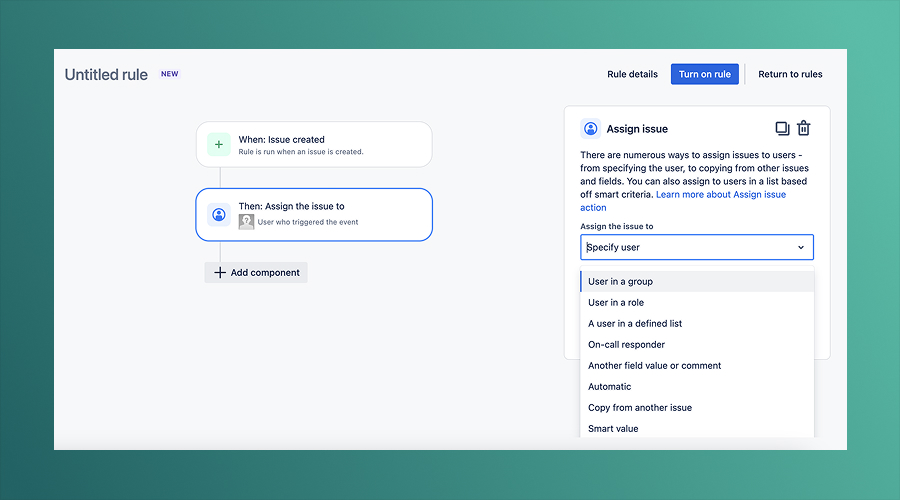Select 'A user in a defined list'
The image size is (900, 500).
point(697,324)
